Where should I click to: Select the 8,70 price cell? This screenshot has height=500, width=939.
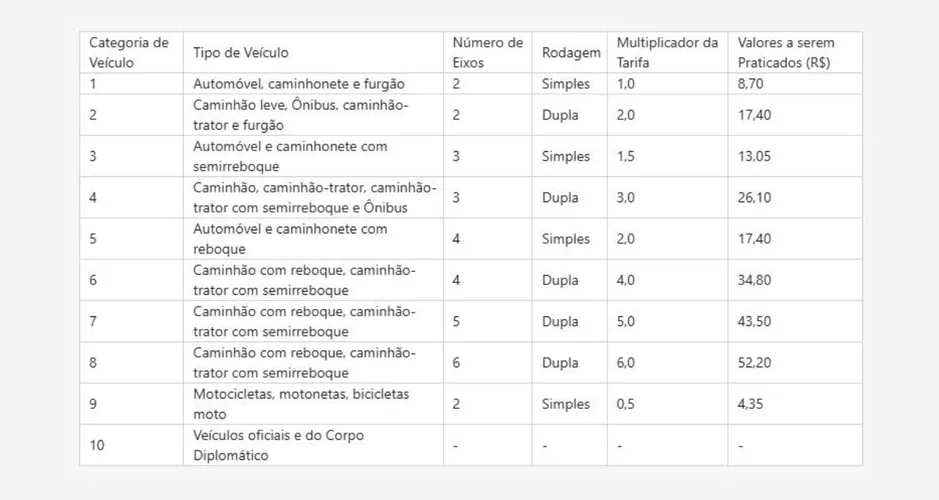click(x=750, y=84)
